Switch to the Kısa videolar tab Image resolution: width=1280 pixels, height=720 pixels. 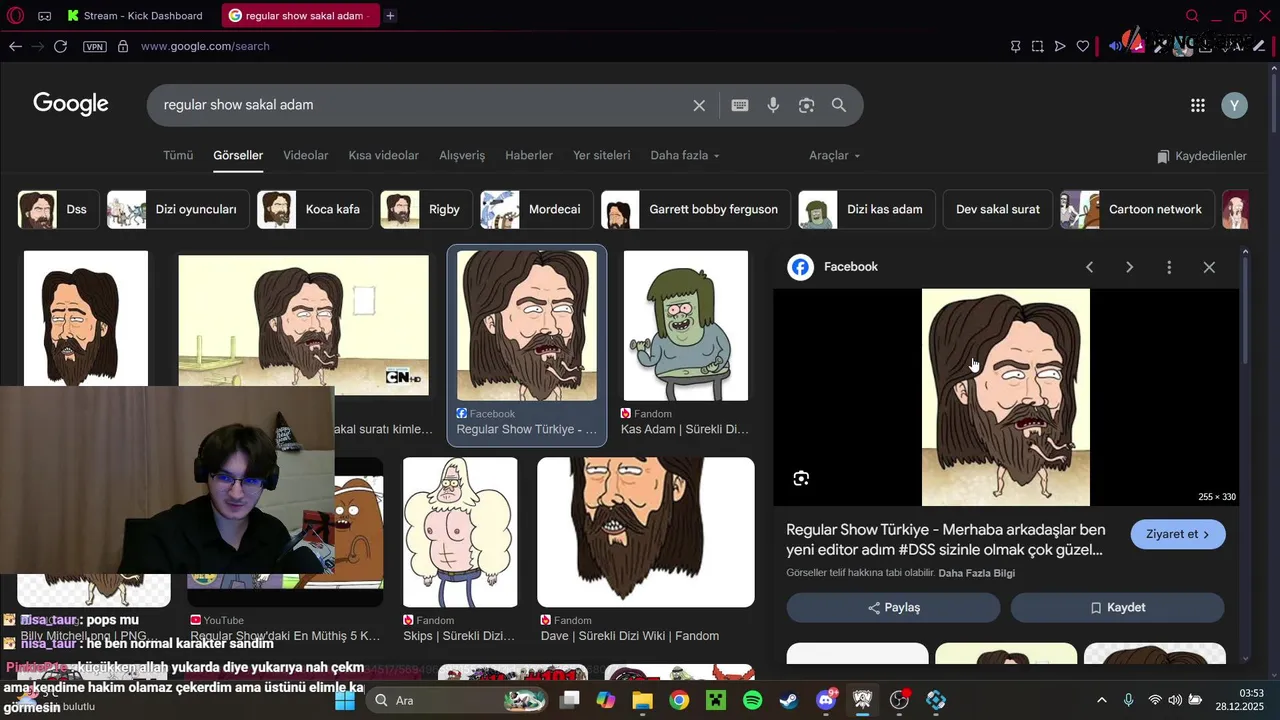(384, 155)
